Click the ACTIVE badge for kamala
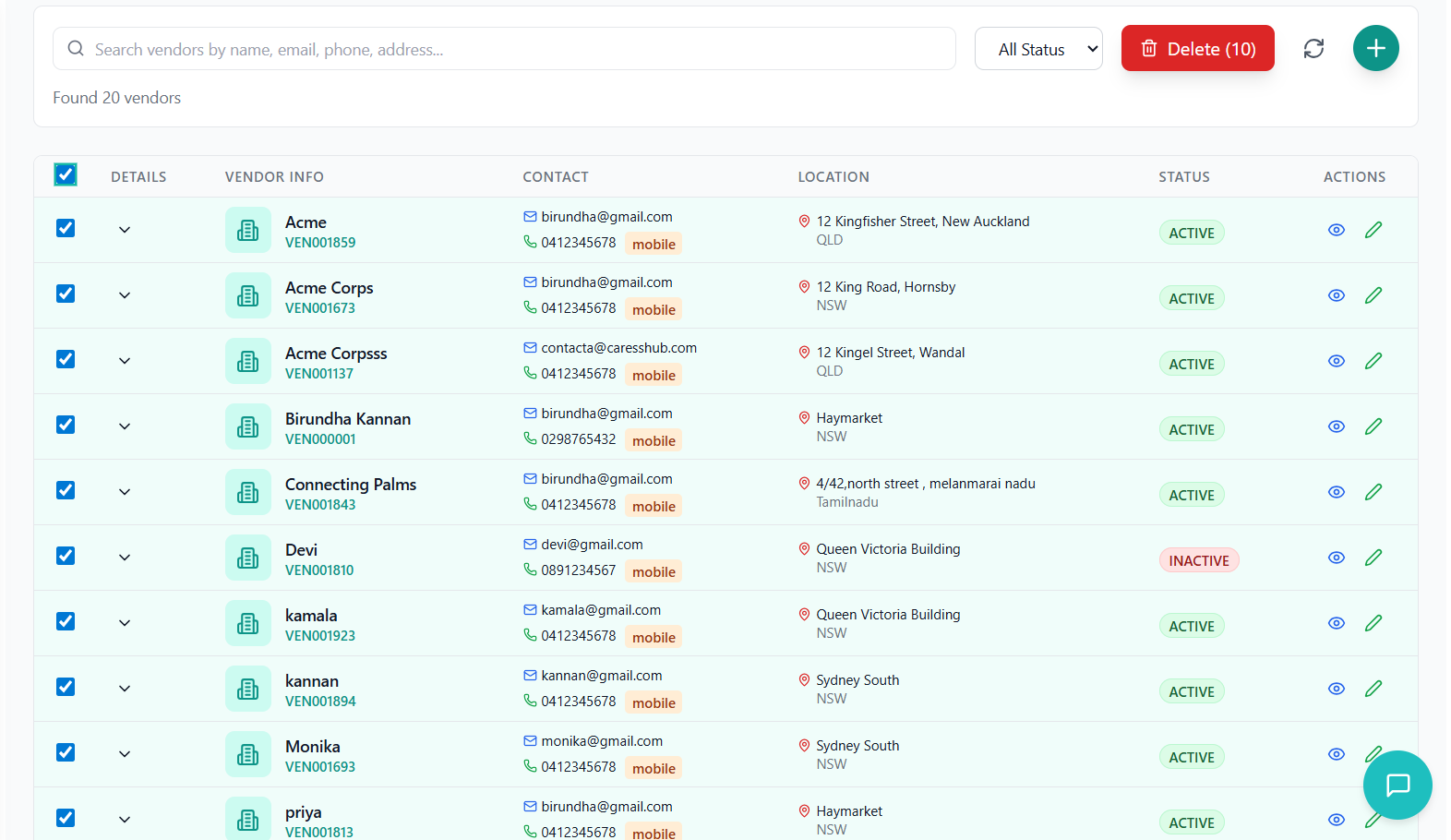Viewport: 1451px width, 840px height. 1192,626
